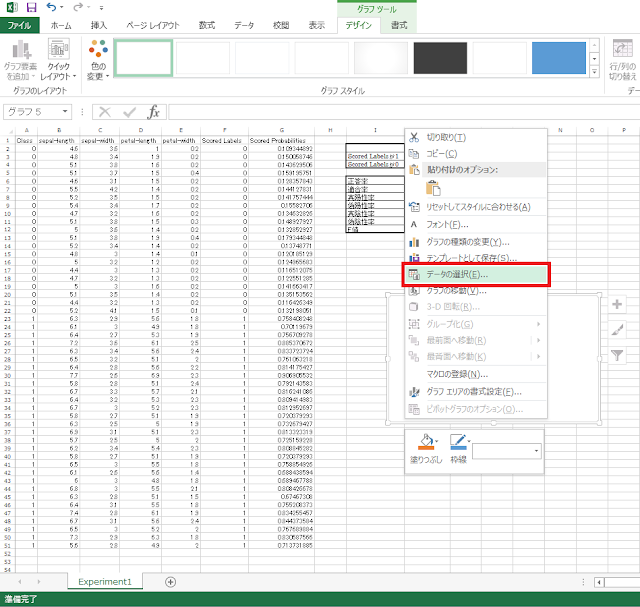The image size is (640, 607).
Task: Click the Save icon in quick access toolbar
Action: 31,8
